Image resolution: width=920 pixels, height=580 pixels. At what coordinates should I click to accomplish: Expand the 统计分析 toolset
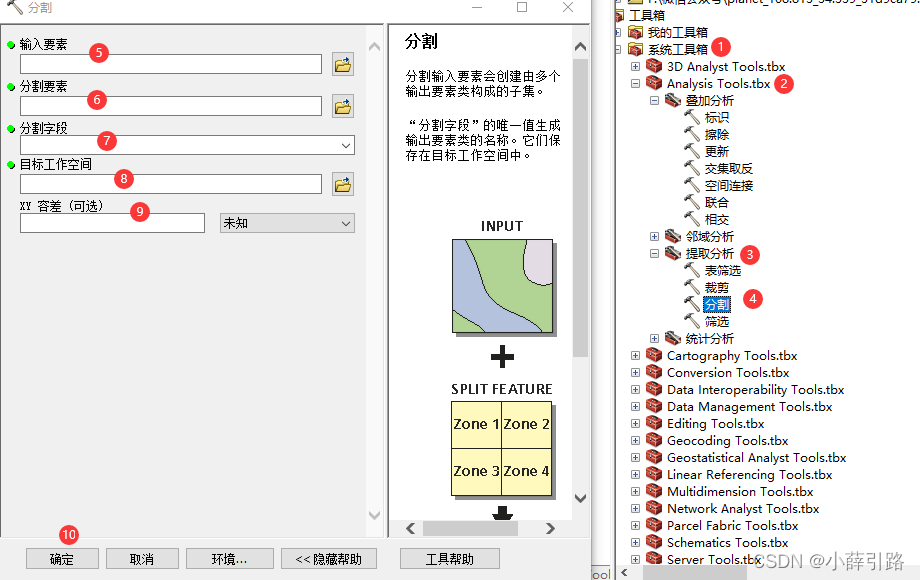point(654,339)
